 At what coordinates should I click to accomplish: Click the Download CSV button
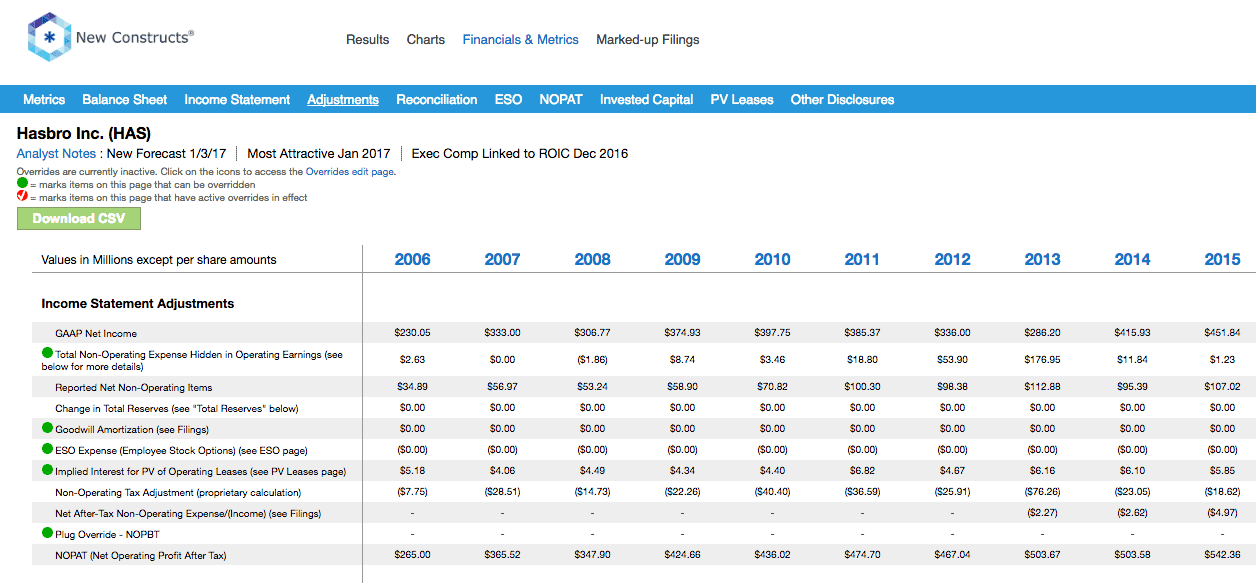[x=79, y=218]
